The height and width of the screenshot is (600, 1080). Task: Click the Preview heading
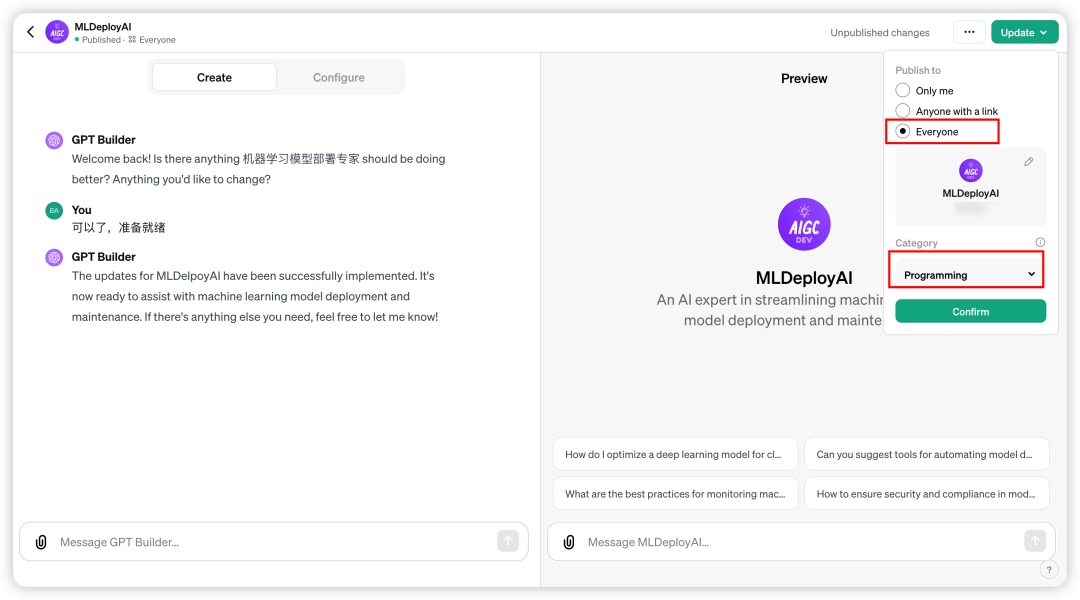804,79
